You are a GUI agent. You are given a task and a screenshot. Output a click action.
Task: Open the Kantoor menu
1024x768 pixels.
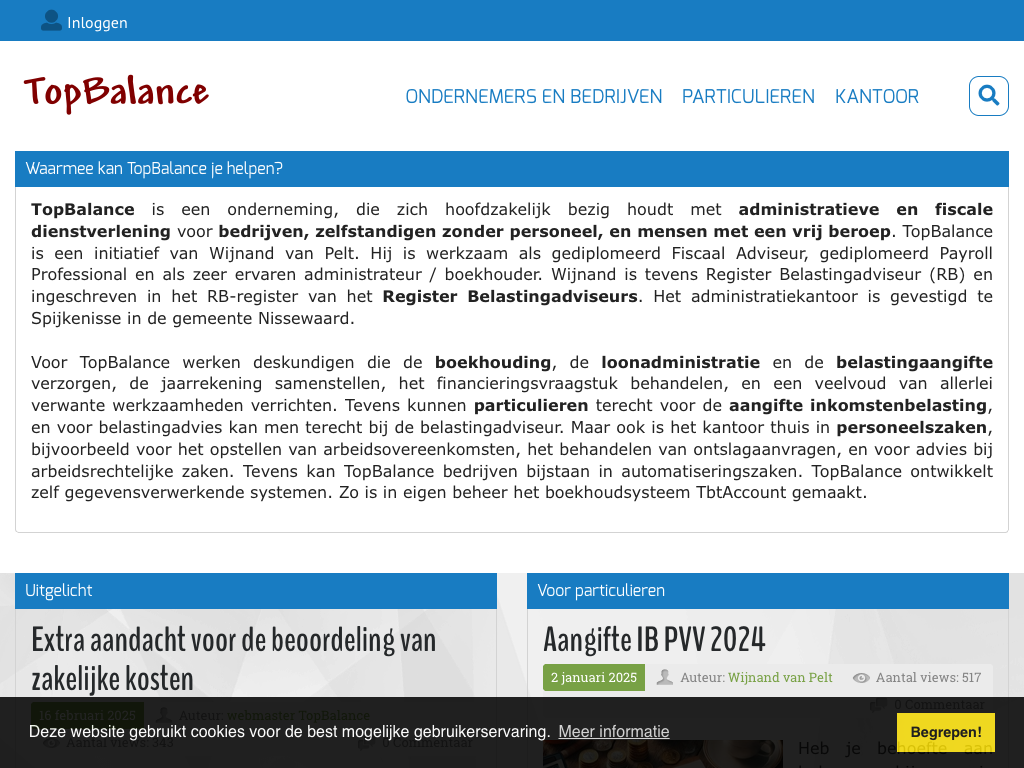(876, 97)
